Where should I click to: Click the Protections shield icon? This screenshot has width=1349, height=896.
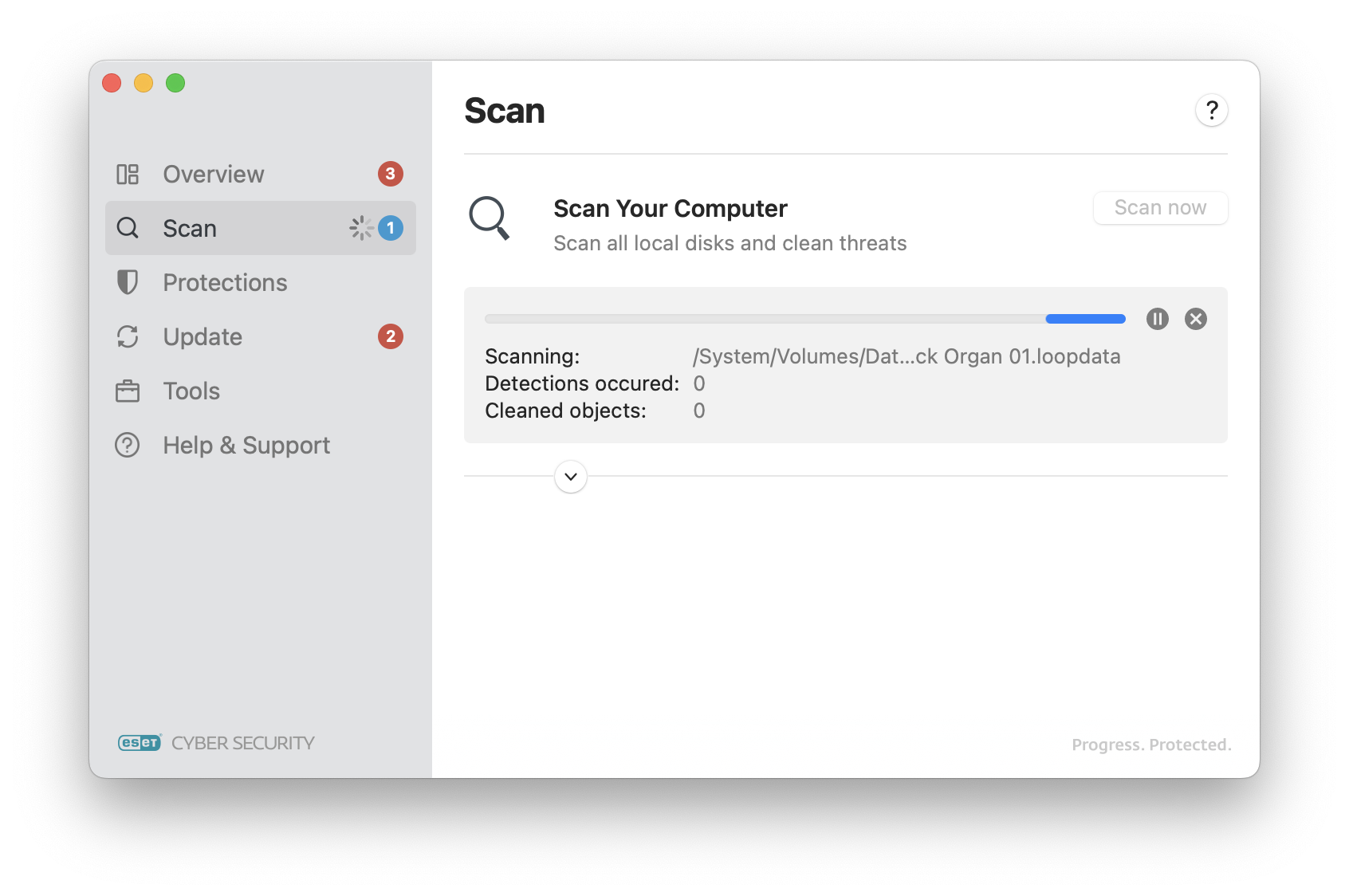(128, 282)
